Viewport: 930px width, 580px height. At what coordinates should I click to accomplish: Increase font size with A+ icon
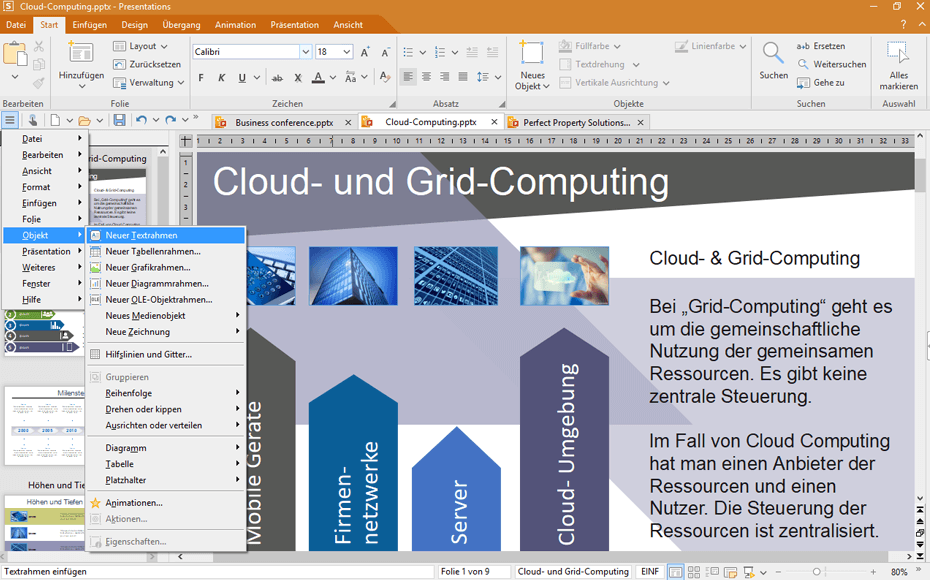click(365, 52)
